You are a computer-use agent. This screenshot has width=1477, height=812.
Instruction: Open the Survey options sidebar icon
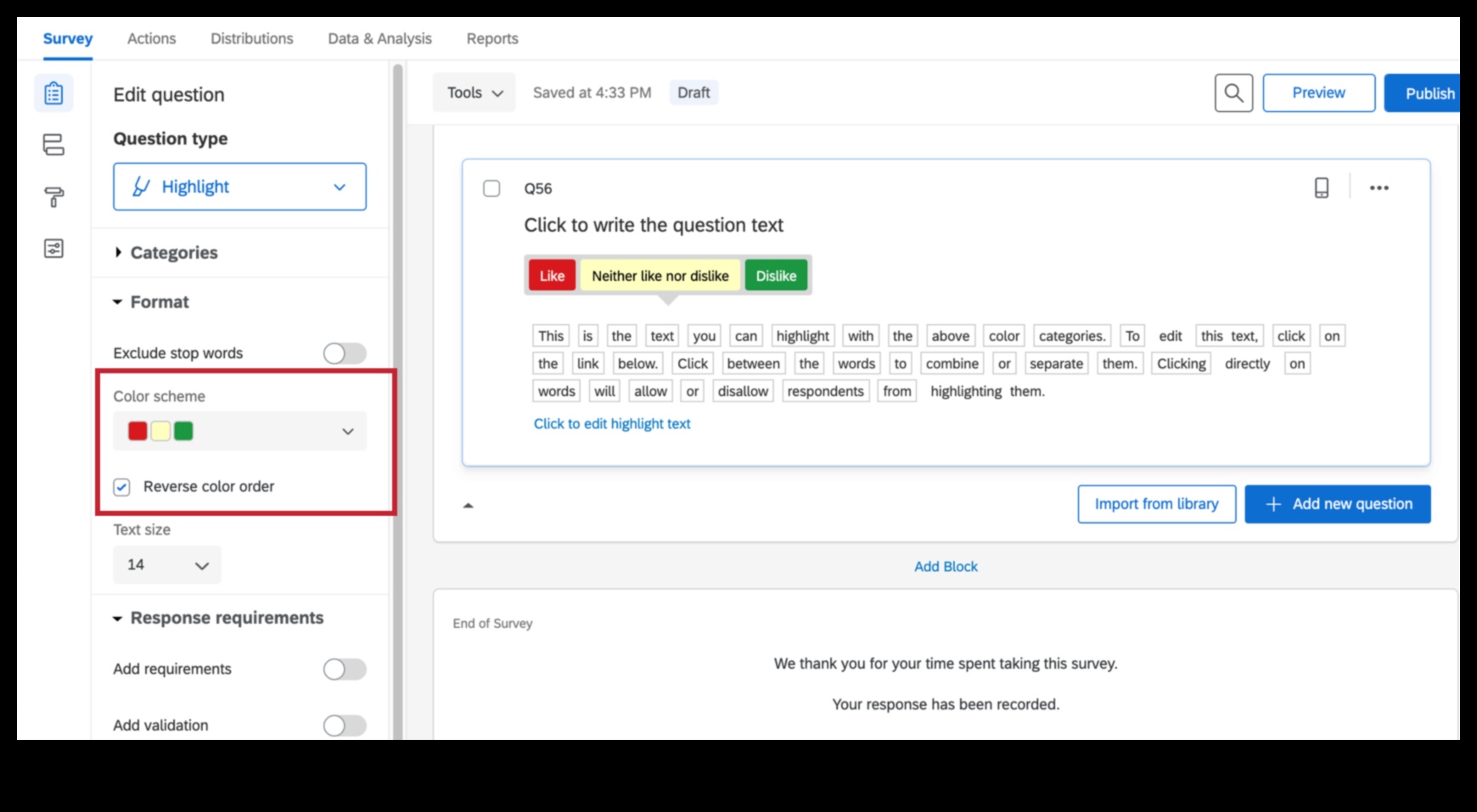click(53, 249)
